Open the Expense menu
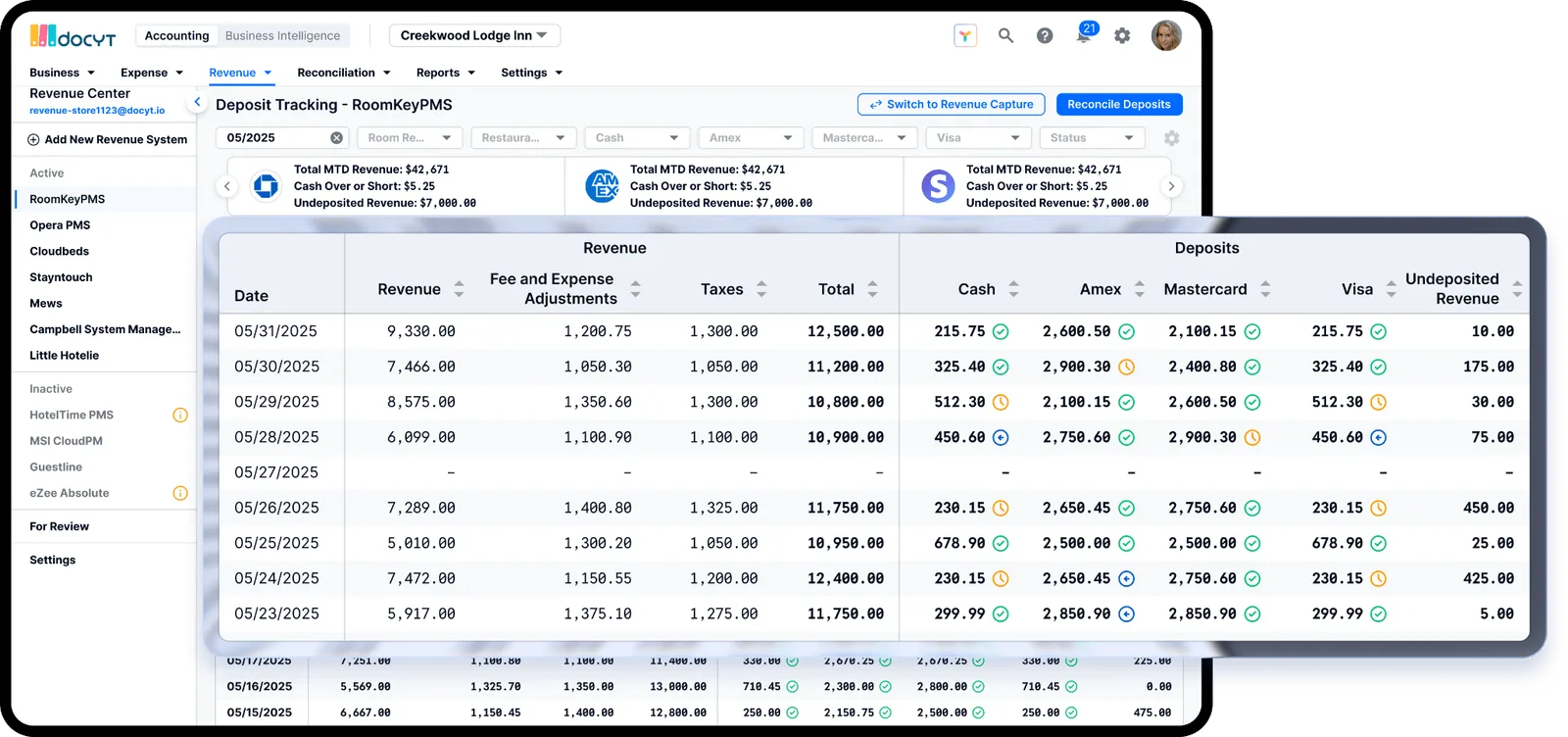The height and width of the screenshot is (737, 1568). (152, 73)
